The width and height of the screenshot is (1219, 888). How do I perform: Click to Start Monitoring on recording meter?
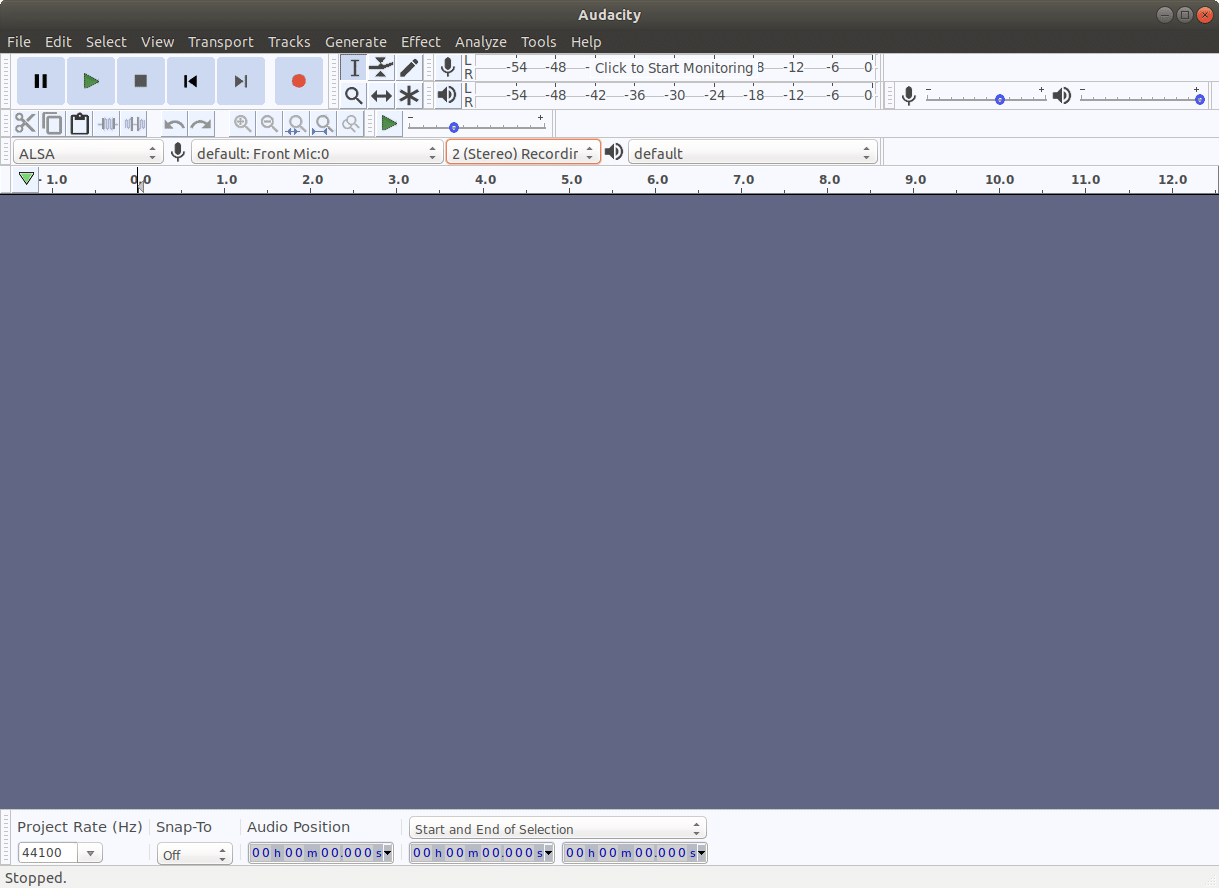(673, 68)
